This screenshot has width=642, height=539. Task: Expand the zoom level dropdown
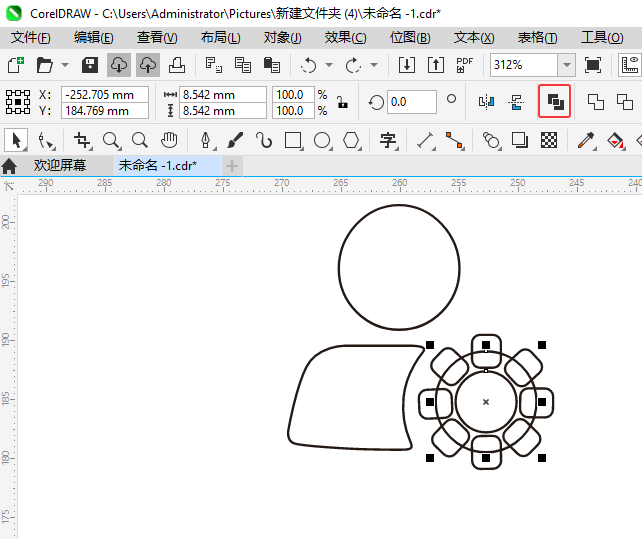pyautogui.click(x=567, y=65)
